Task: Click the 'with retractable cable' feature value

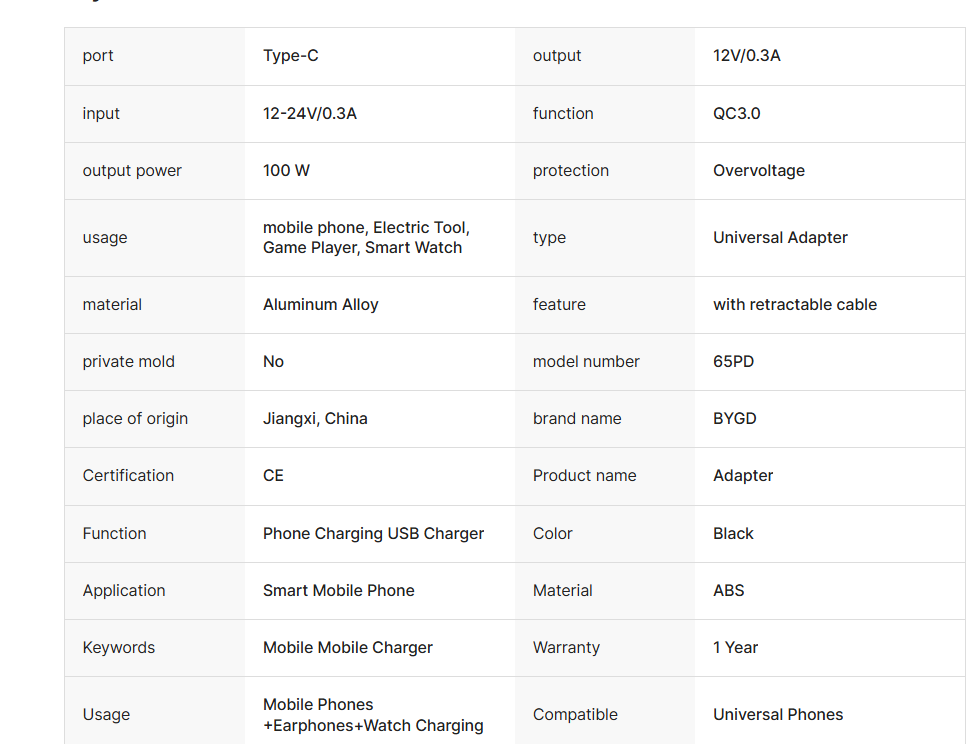Action: (795, 305)
